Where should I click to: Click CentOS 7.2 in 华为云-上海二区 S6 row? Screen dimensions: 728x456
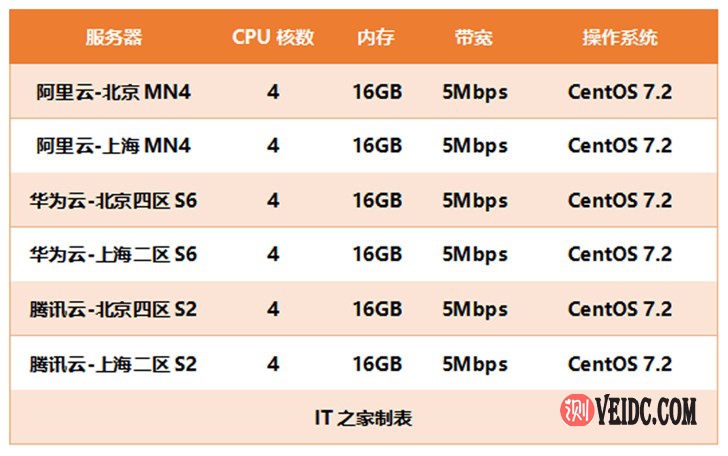[620, 254]
